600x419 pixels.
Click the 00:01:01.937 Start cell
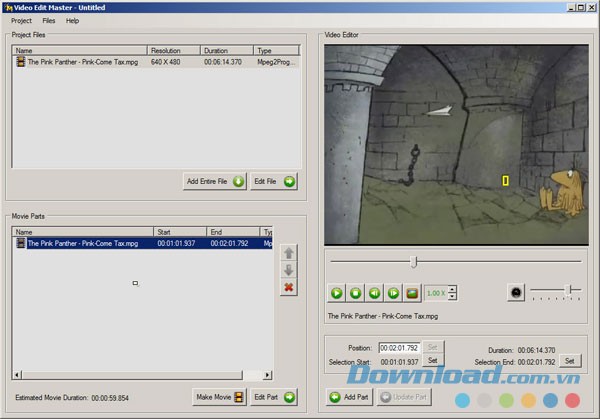(x=176, y=243)
